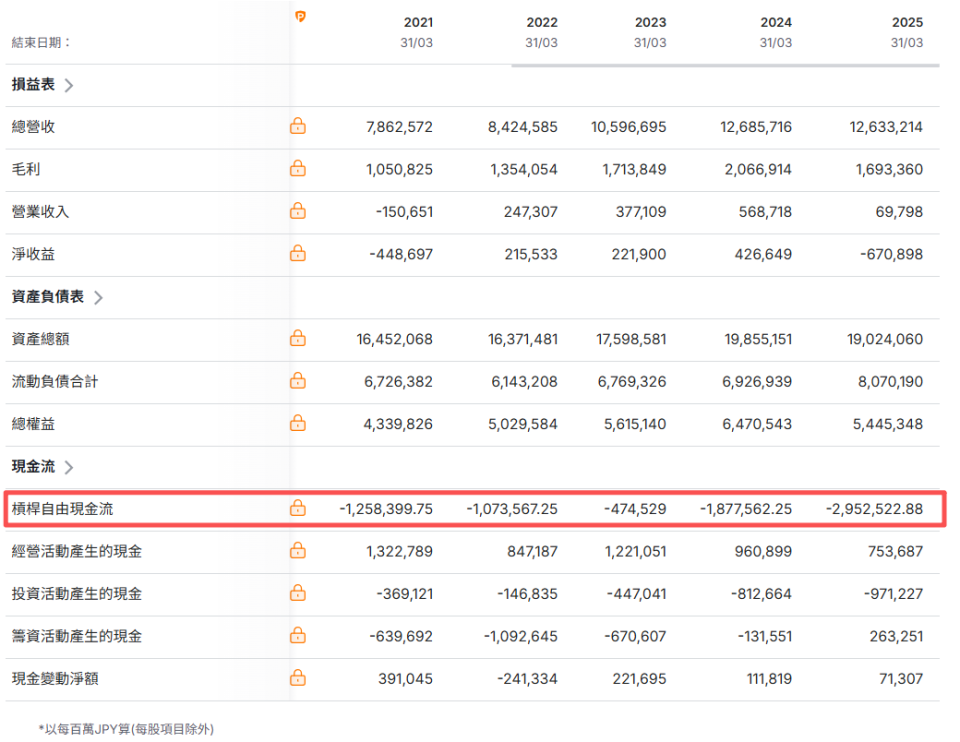Click the horizontal scrollbar under year headers

[x=724, y=65]
